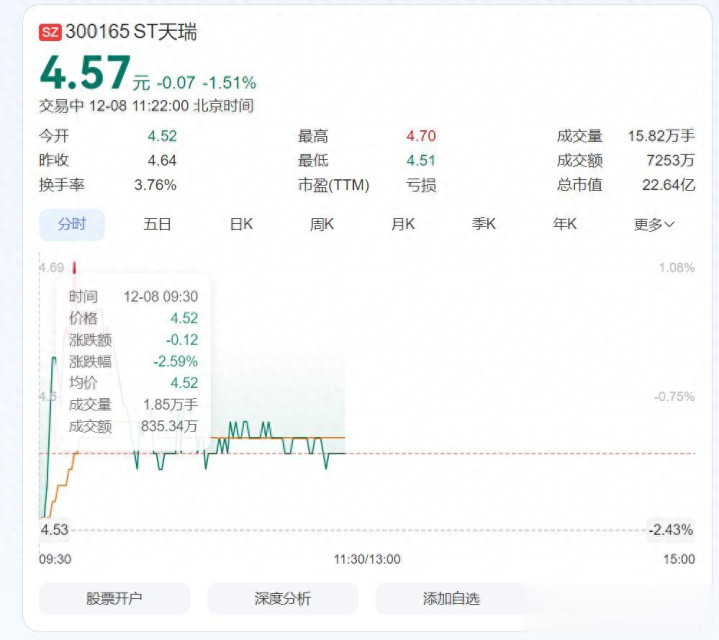Viewport: 719px width, 640px height.
Task: Select the 分时 intraday tab
Action: (72, 224)
